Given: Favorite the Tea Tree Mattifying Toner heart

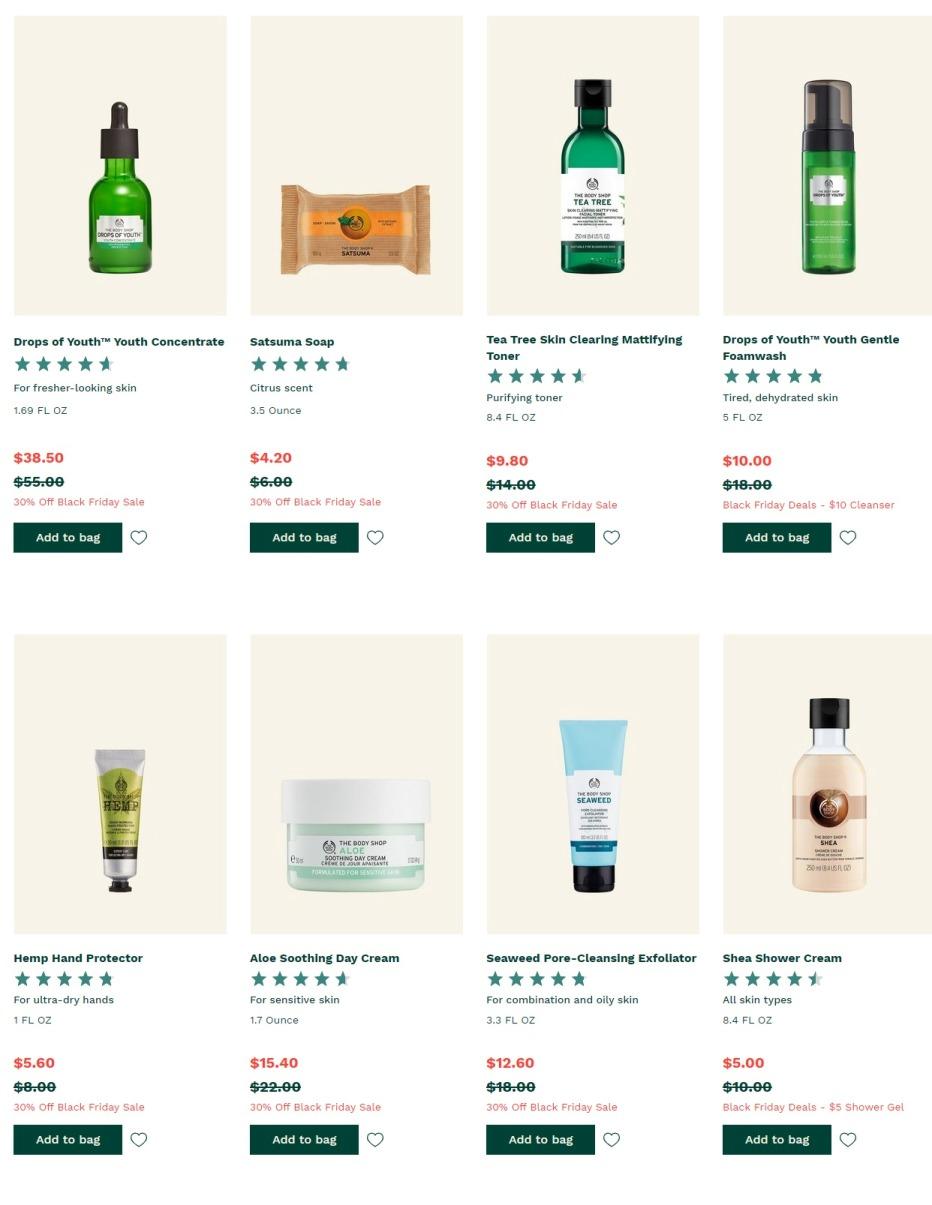Looking at the screenshot, I should point(611,538).
